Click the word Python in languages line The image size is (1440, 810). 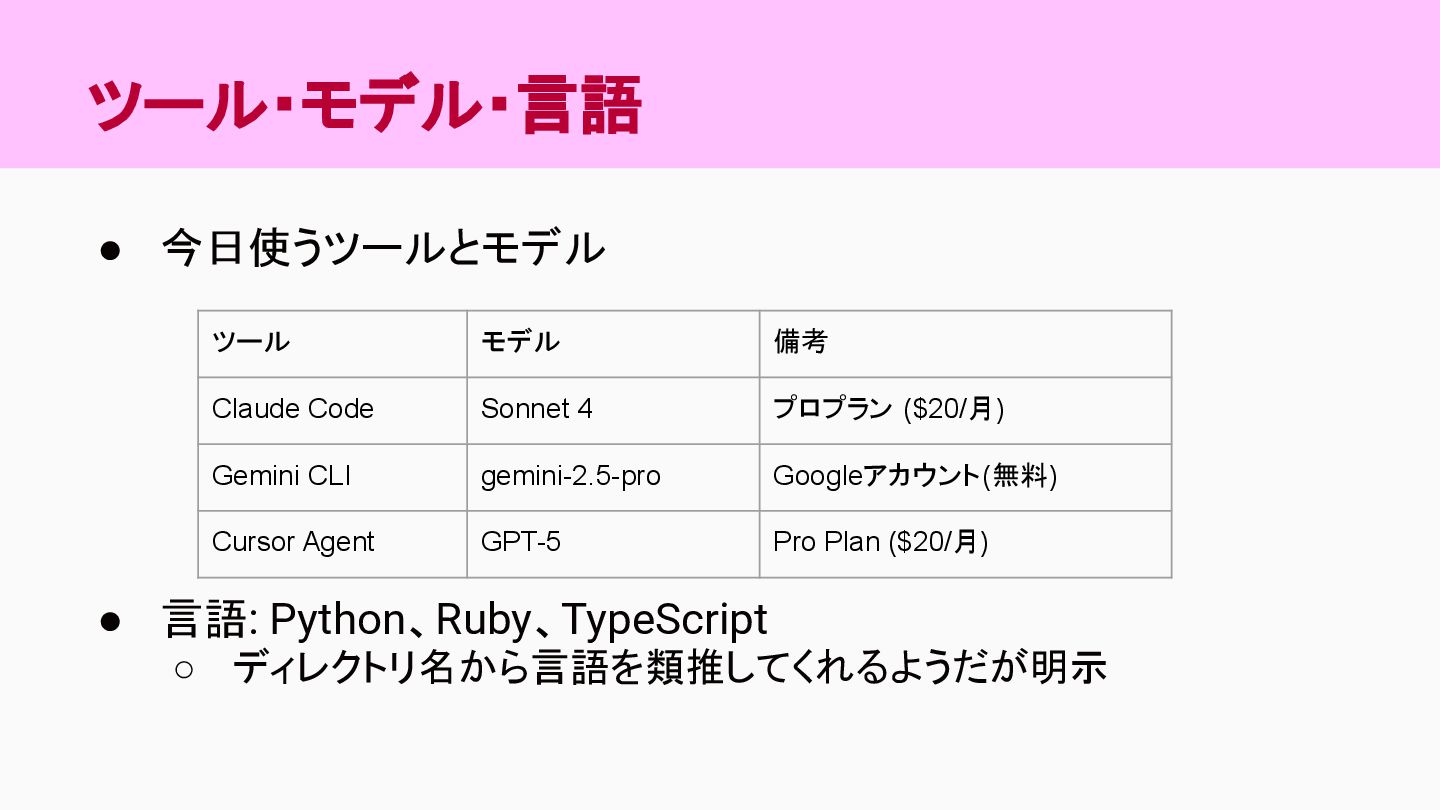click(x=337, y=621)
